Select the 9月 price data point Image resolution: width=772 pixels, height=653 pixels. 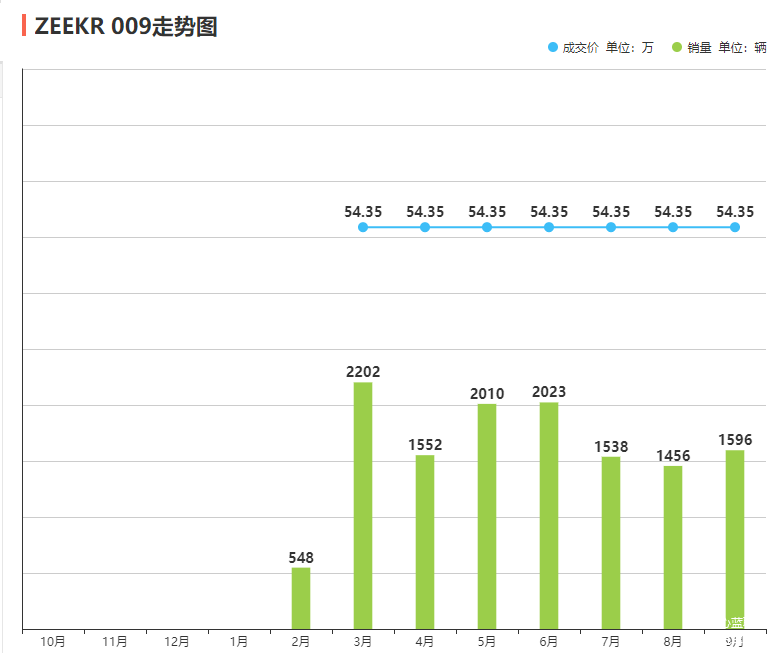(735, 227)
